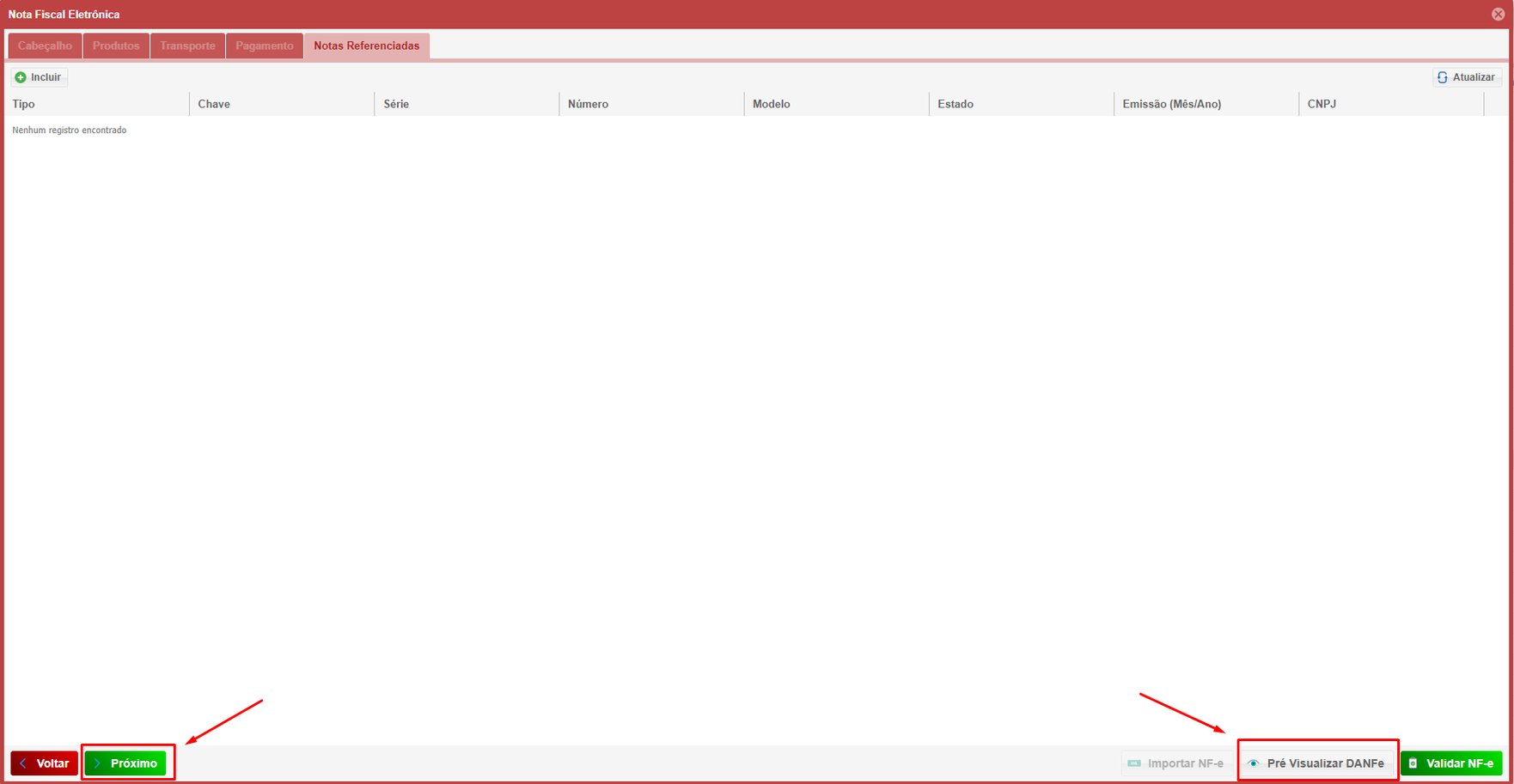This screenshot has width=1514, height=784.
Task: Select the Notas Referenciadas tab
Action: [367, 46]
